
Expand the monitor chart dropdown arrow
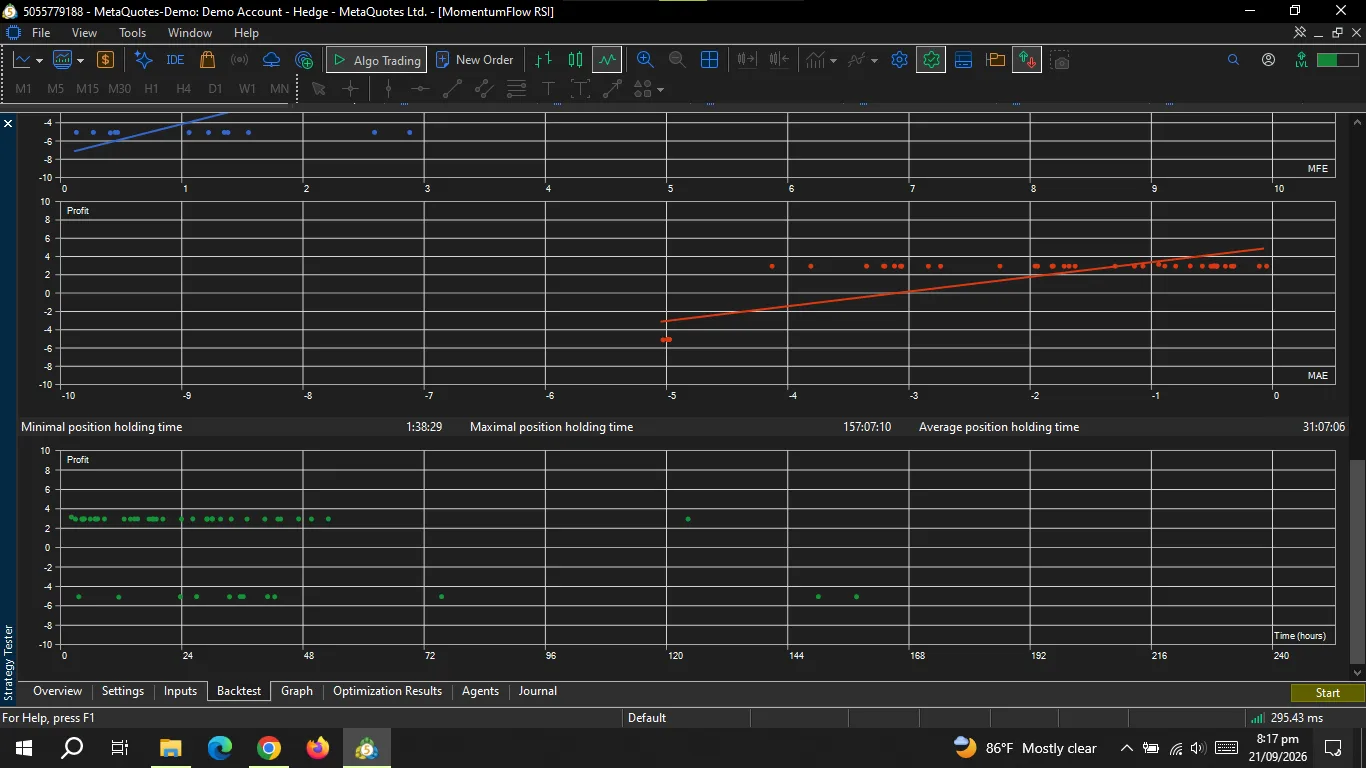click(x=80, y=61)
